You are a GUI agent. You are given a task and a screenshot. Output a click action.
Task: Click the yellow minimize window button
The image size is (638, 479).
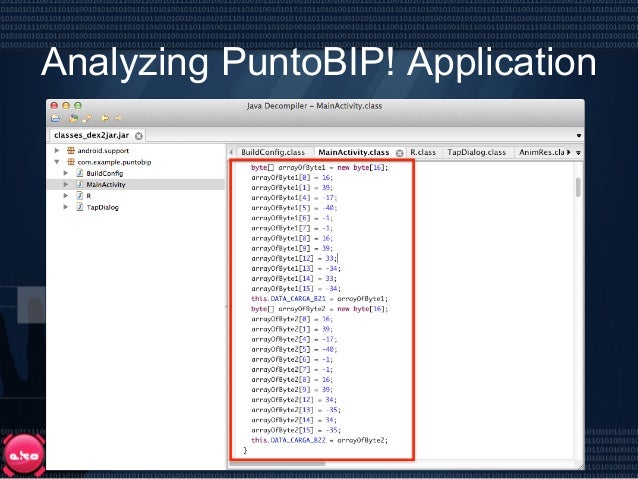tap(66, 105)
